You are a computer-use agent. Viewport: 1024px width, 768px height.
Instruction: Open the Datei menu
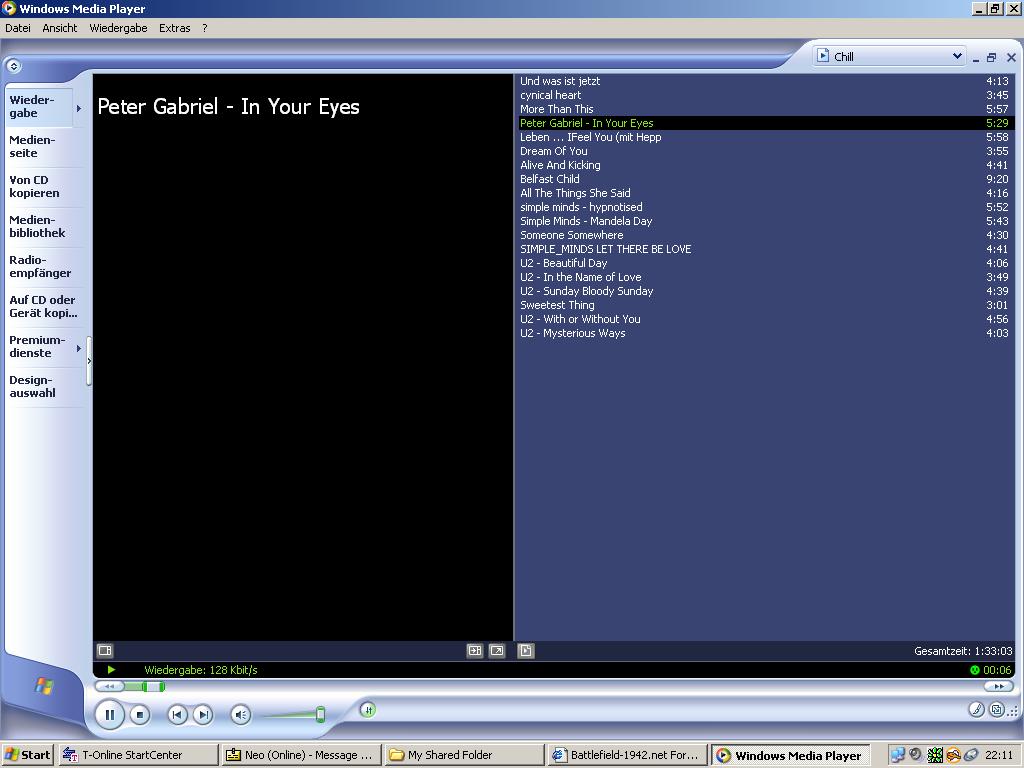click(18, 28)
